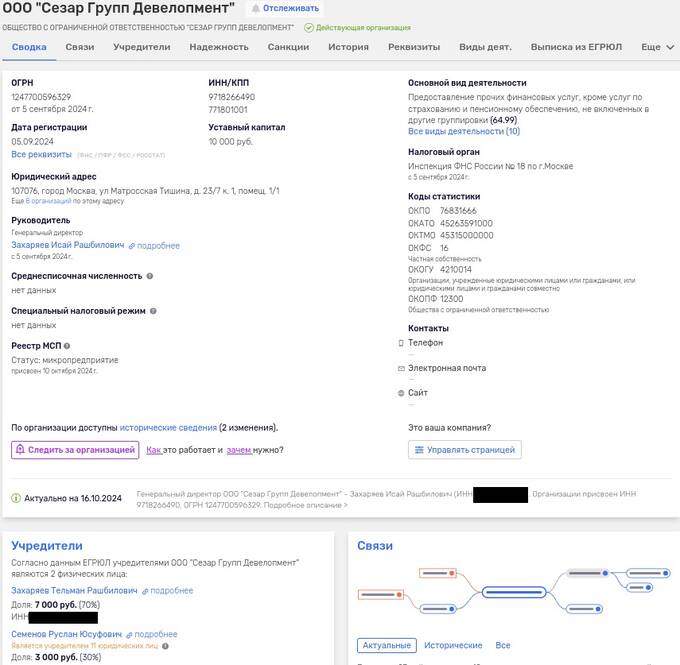Click help icon beside Специальный налоговый режим

pyautogui.click(x=153, y=311)
